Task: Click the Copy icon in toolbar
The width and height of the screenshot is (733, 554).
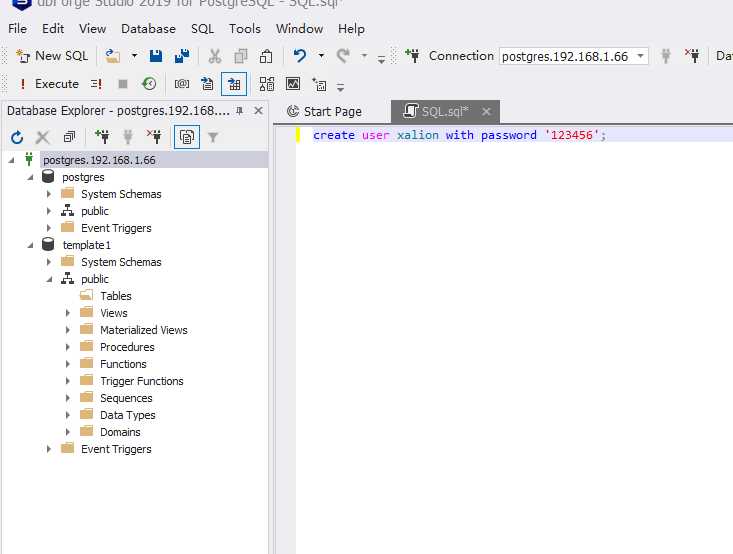Action: coord(241,56)
